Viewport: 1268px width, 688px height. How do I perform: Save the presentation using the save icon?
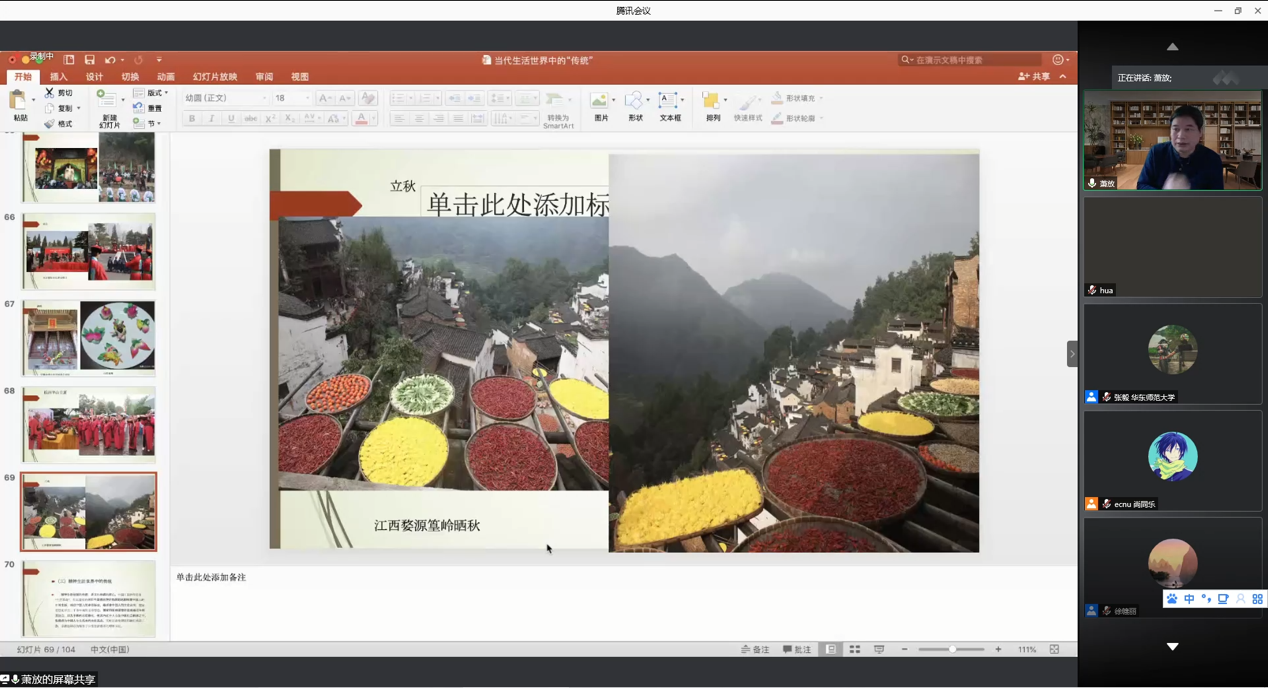click(89, 60)
